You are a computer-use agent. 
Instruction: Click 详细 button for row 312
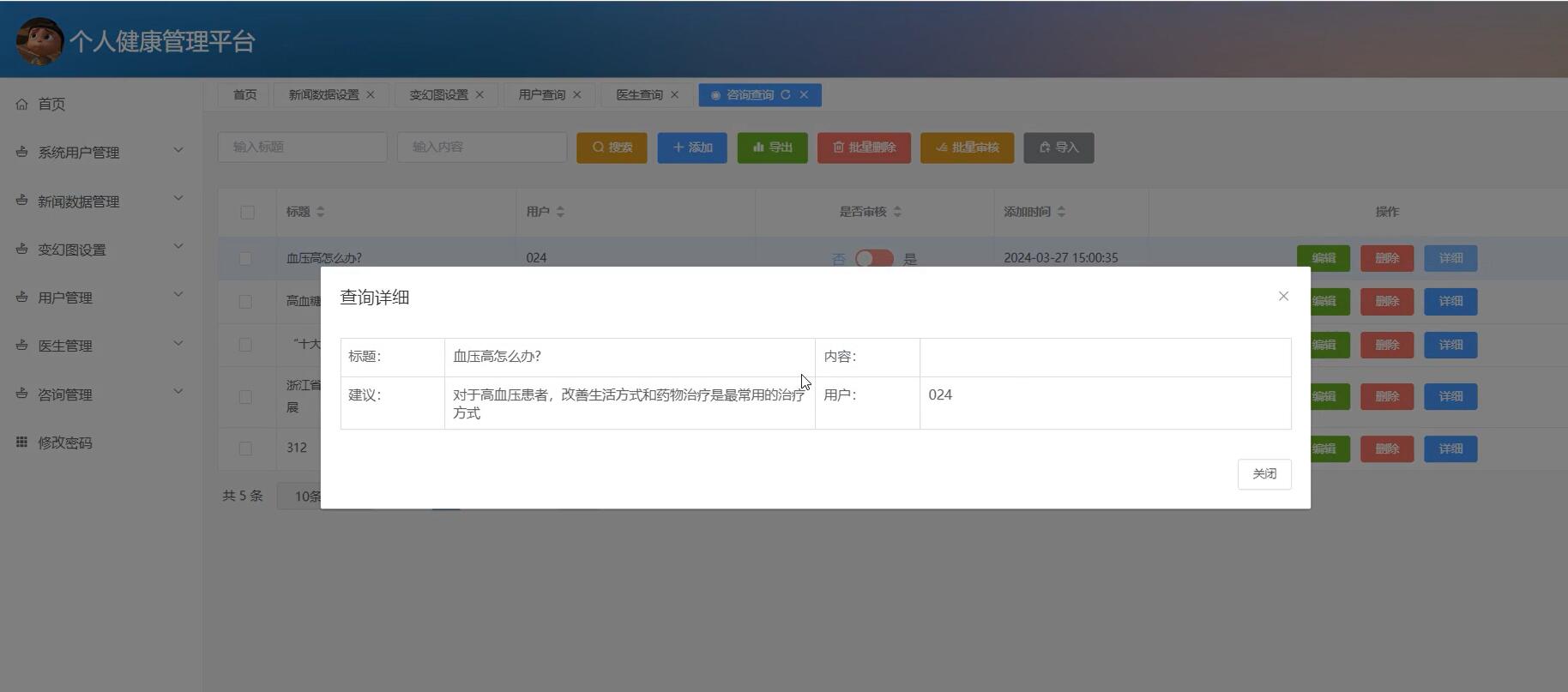click(1450, 448)
